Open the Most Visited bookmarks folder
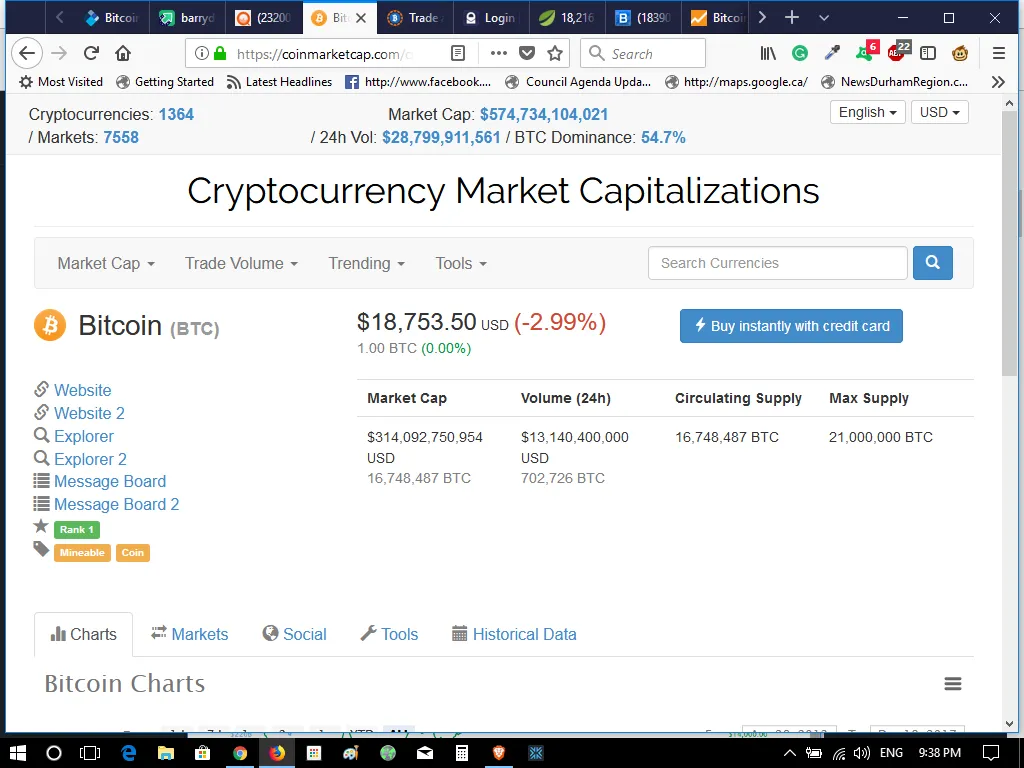The image size is (1024, 768). pos(61,82)
